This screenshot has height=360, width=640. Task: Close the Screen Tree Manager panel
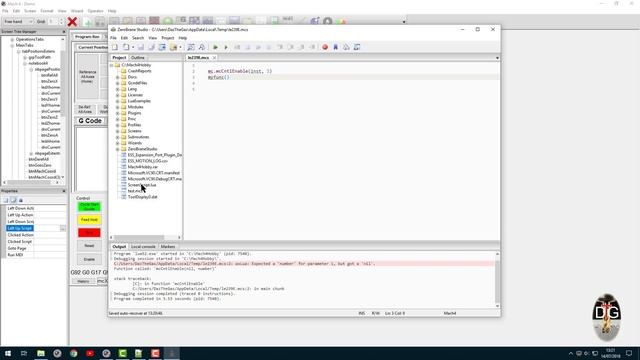click(64, 31)
